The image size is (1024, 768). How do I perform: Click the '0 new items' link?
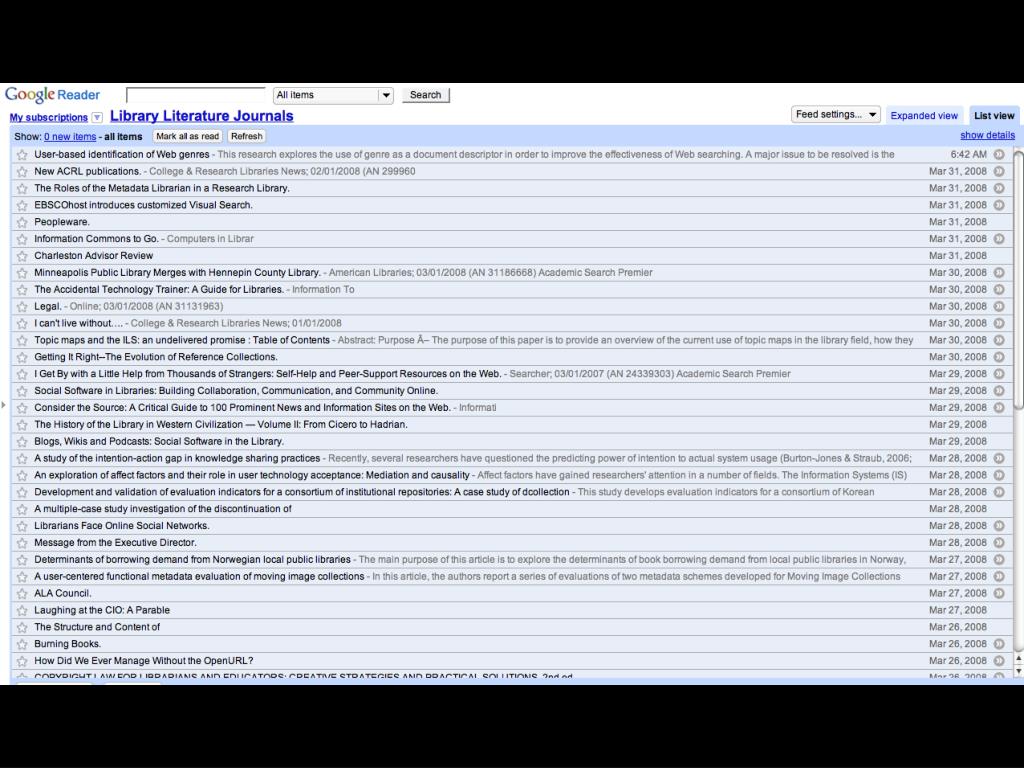70,136
